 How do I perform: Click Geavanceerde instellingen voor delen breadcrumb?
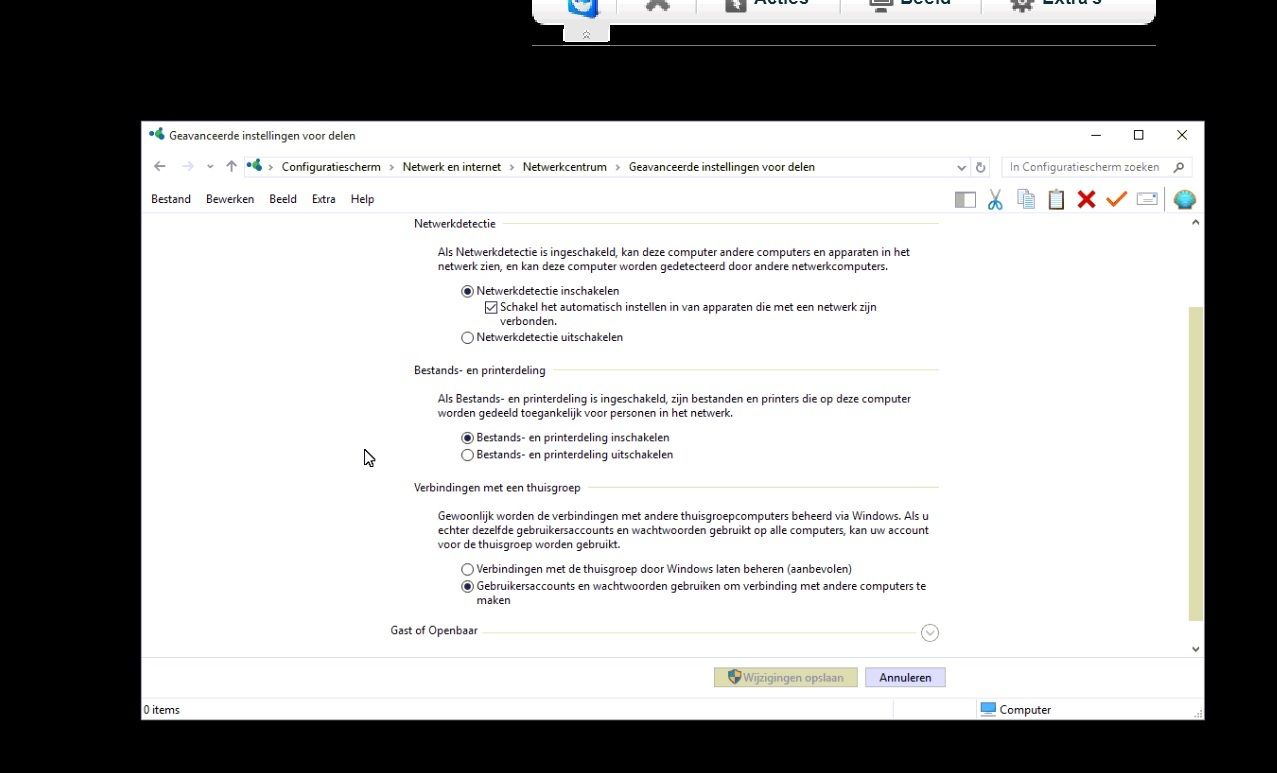tap(722, 167)
